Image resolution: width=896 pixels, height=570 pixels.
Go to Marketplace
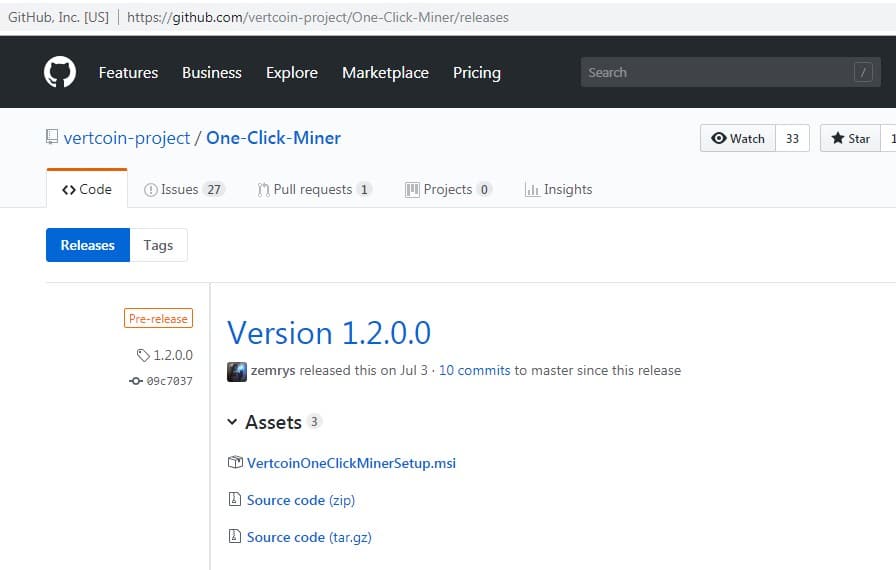pyautogui.click(x=385, y=73)
